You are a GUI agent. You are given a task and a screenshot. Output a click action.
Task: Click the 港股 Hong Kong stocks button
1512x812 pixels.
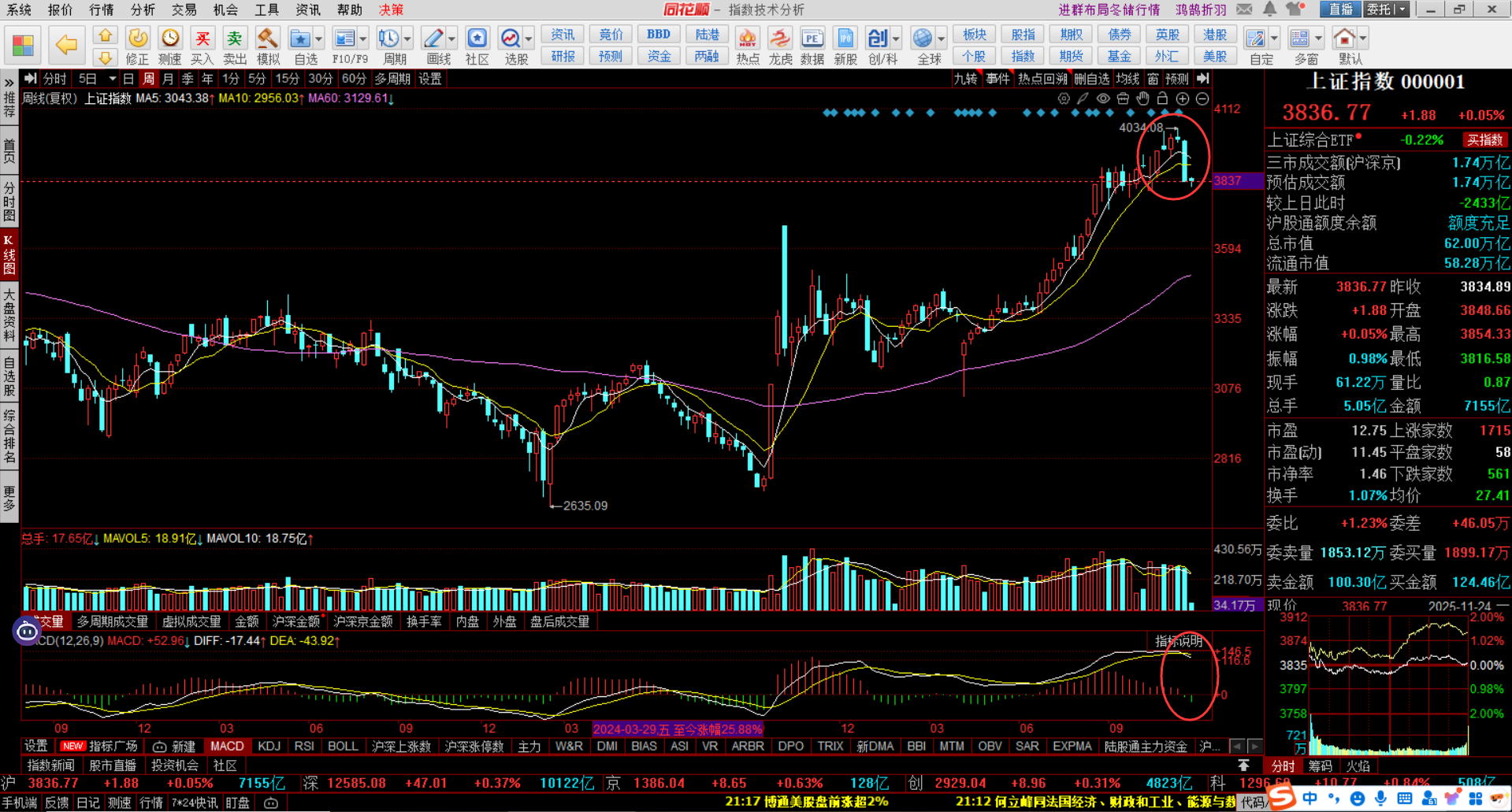click(x=1215, y=35)
